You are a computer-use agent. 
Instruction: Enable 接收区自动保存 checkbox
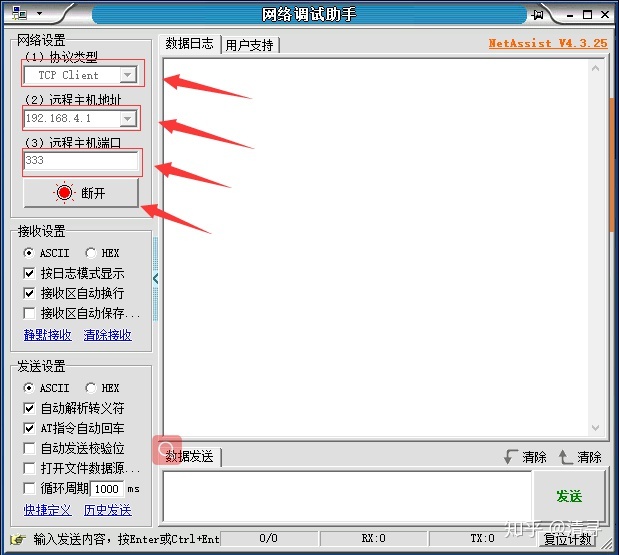point(29,313)
